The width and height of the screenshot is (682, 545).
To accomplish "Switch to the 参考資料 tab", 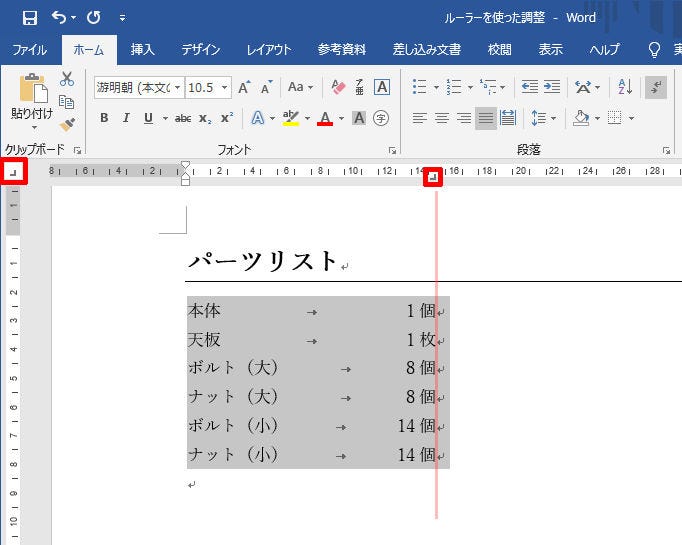I will tap(341, 50).
